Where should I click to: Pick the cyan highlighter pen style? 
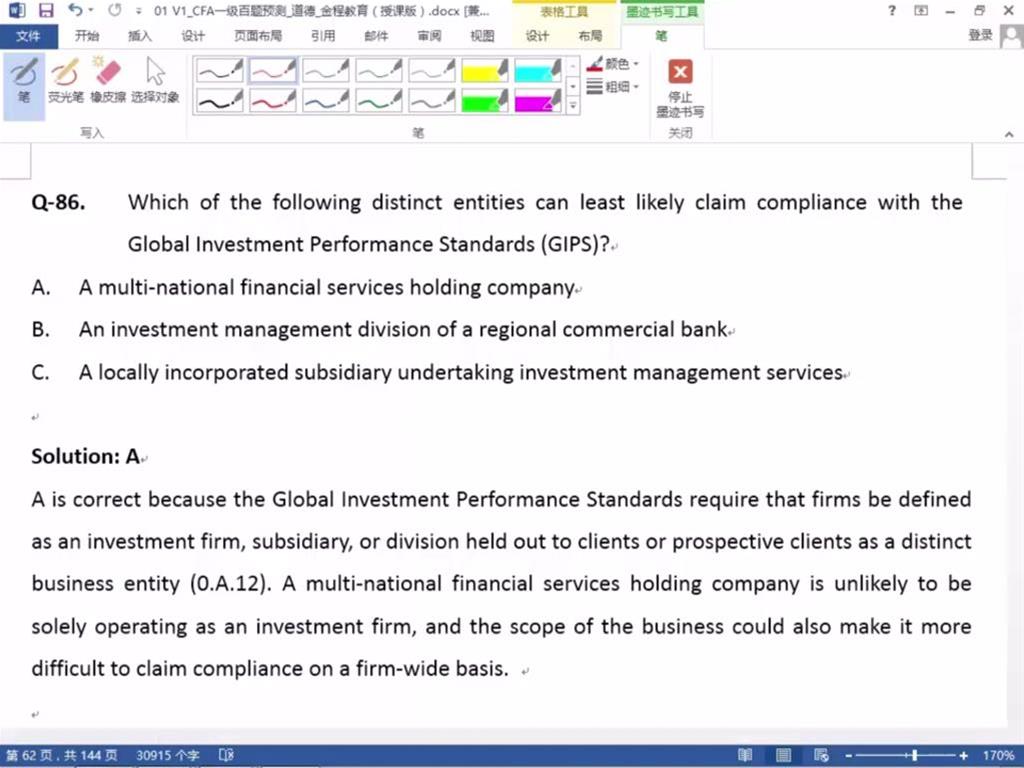tap(537, 70)
